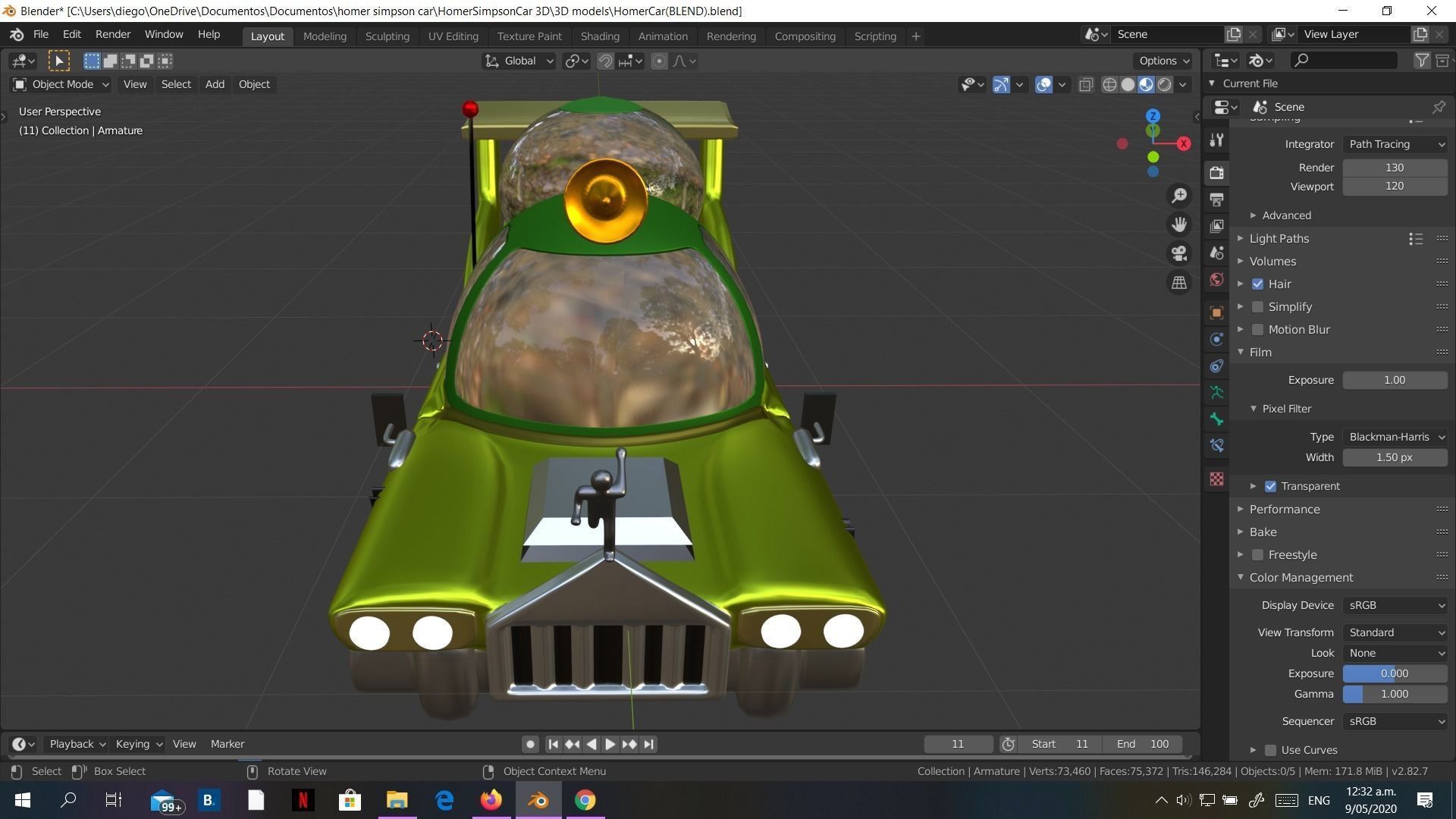Toggle show overlays in viewport
This screenshot has width=1456, height=819.
click(1043, 84)
